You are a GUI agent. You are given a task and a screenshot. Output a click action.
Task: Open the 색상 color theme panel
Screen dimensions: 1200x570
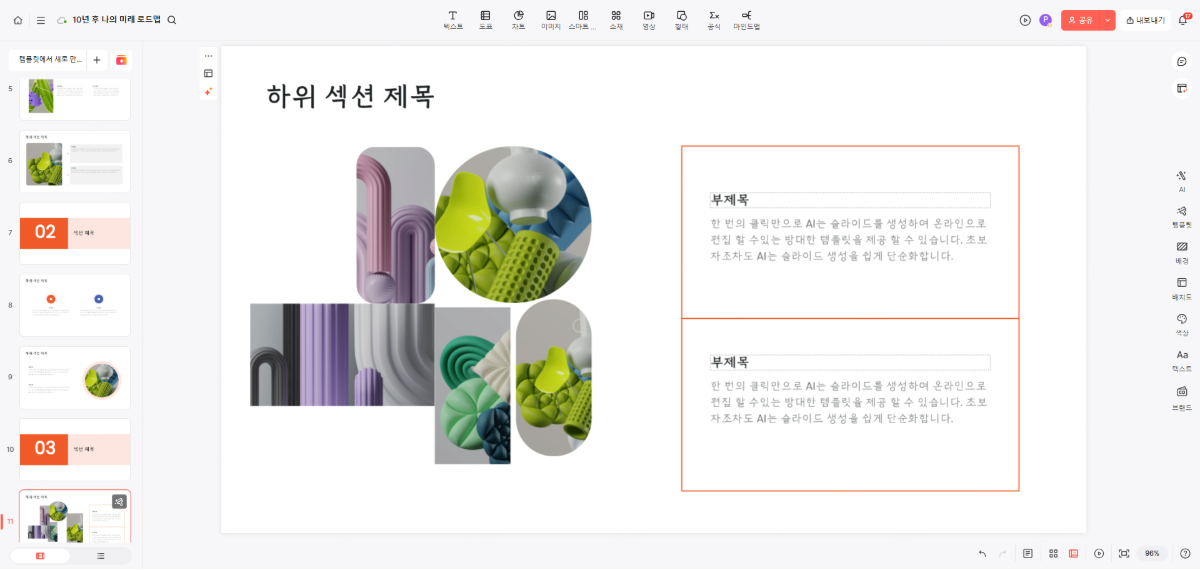[x=1182, y=324]
